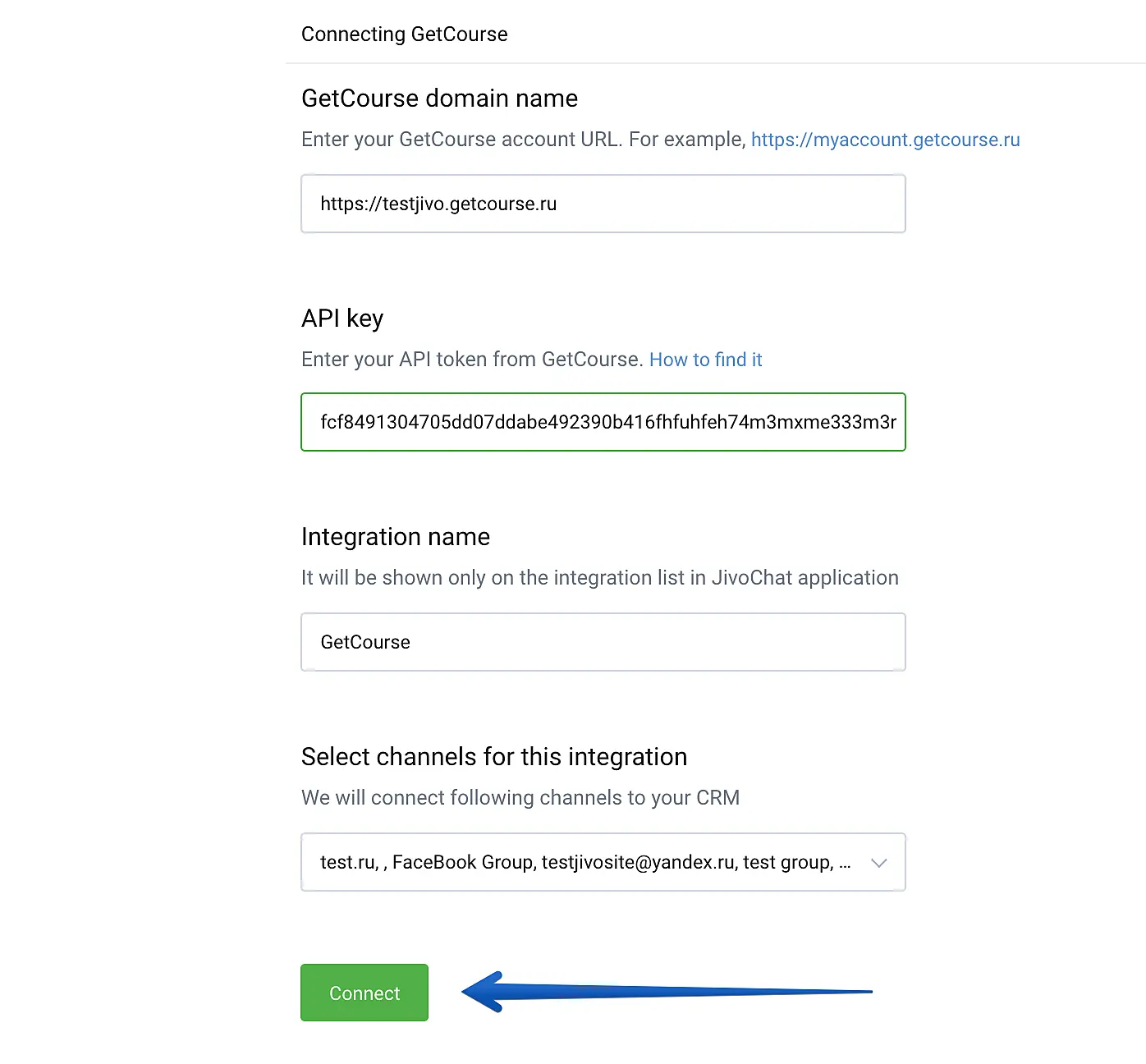The image size is (1146, 1064).
Task: Click "Enter your API token from GetCourse" text
Action: point(472,360)
